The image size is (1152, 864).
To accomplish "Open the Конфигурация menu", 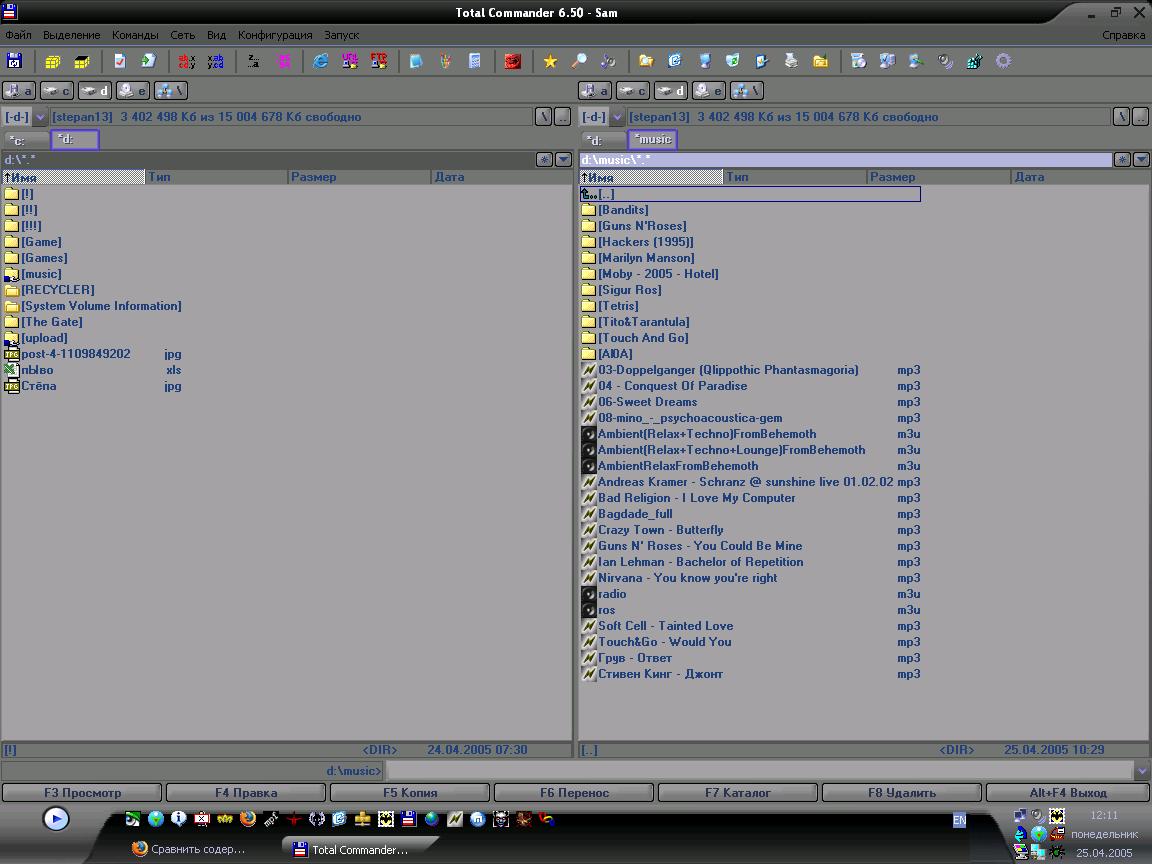I will tap(275, 35).
